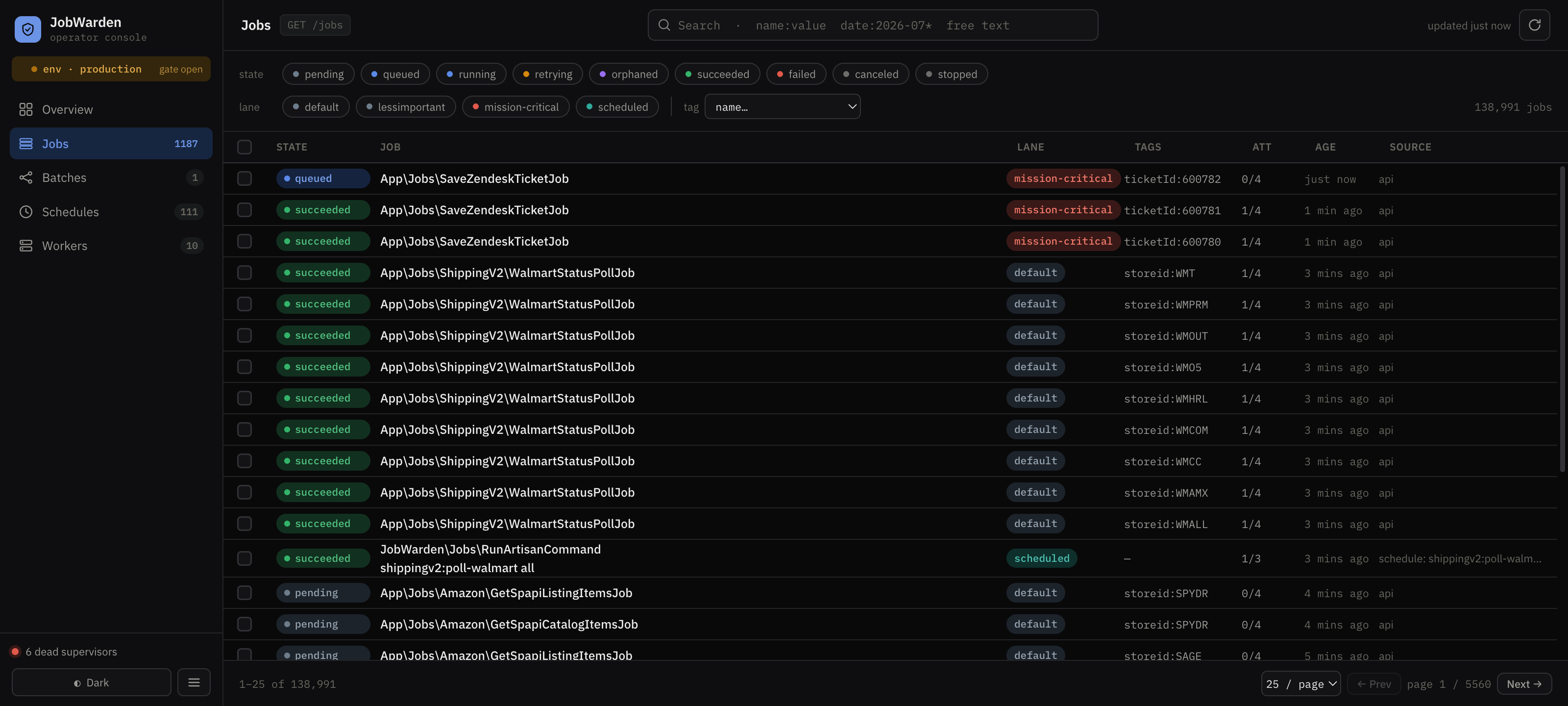Open the hamburger menu button

(x=194, y=682)
